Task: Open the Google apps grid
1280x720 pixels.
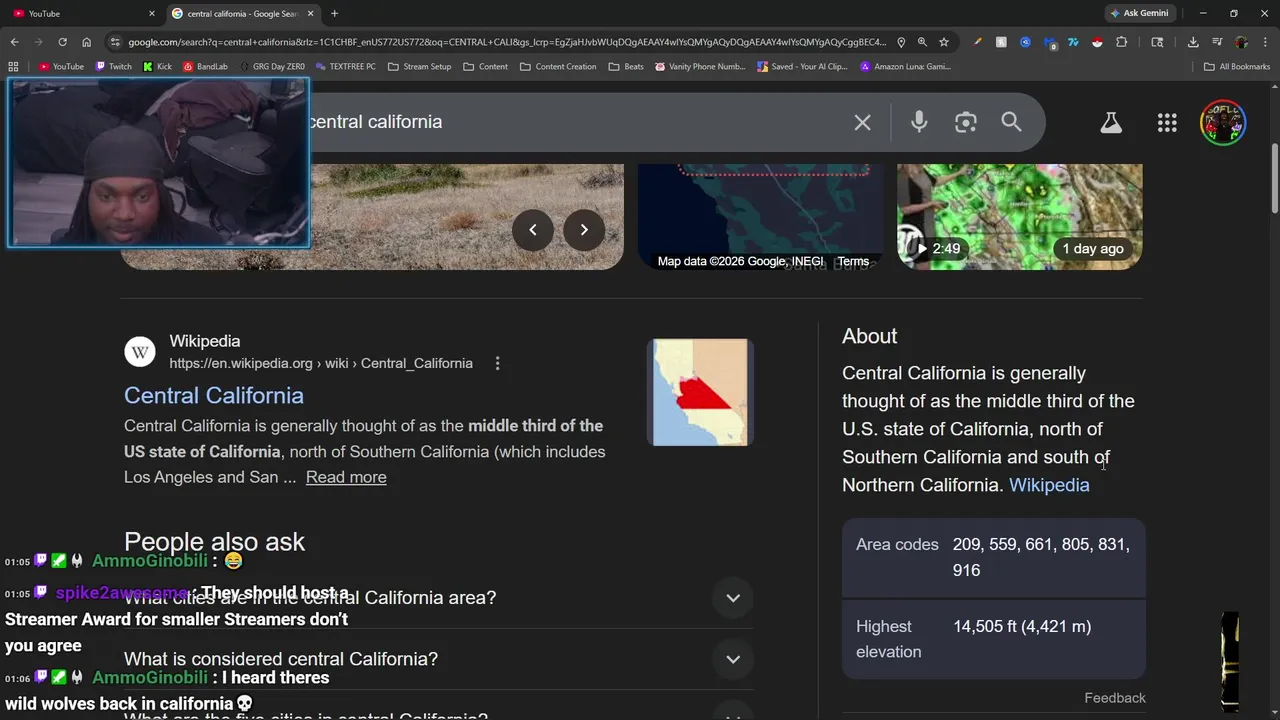Action: coord(1167,122)
